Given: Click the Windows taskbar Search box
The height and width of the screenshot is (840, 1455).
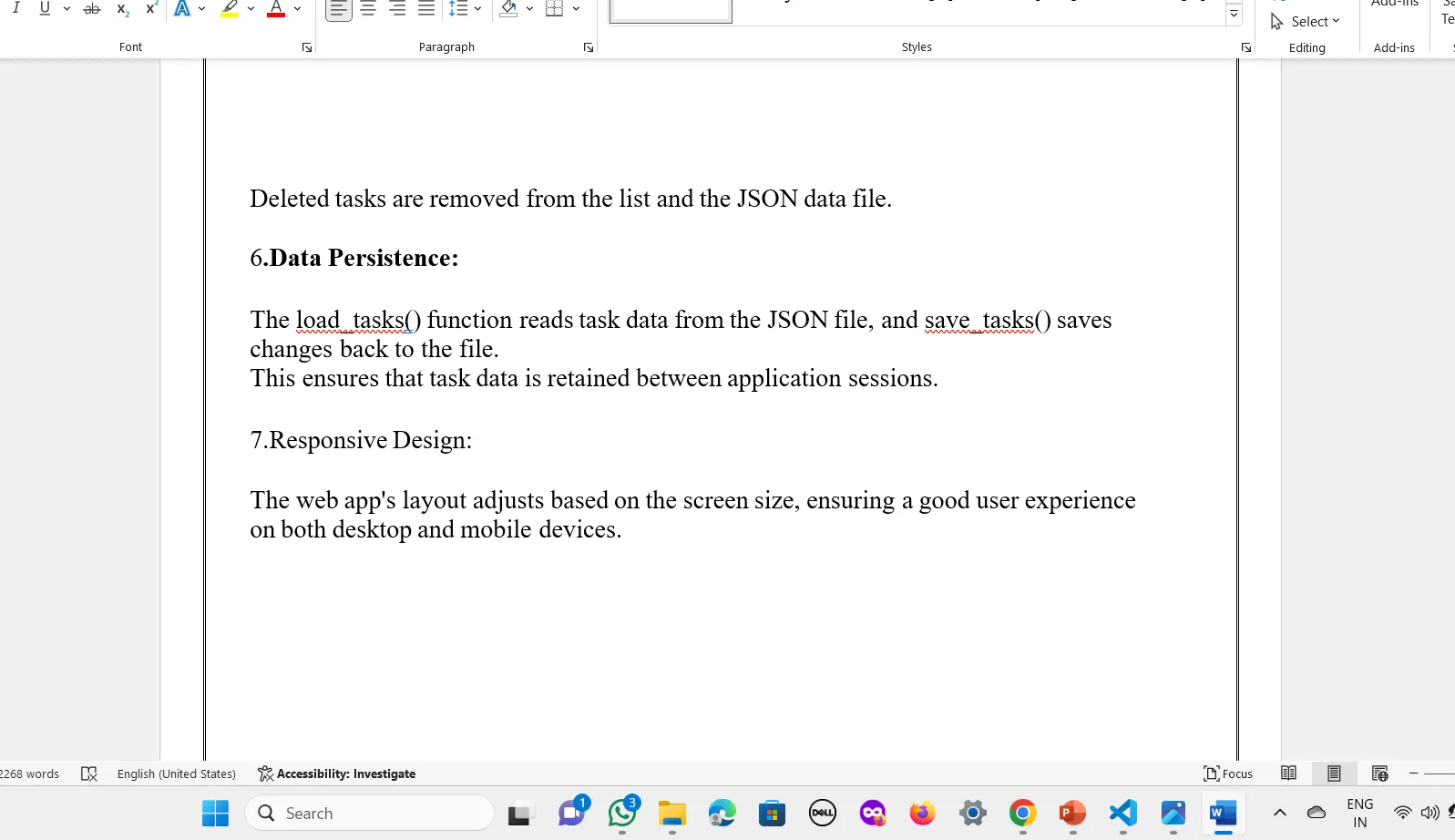Looking at the screenshot, I should (369, 814).
